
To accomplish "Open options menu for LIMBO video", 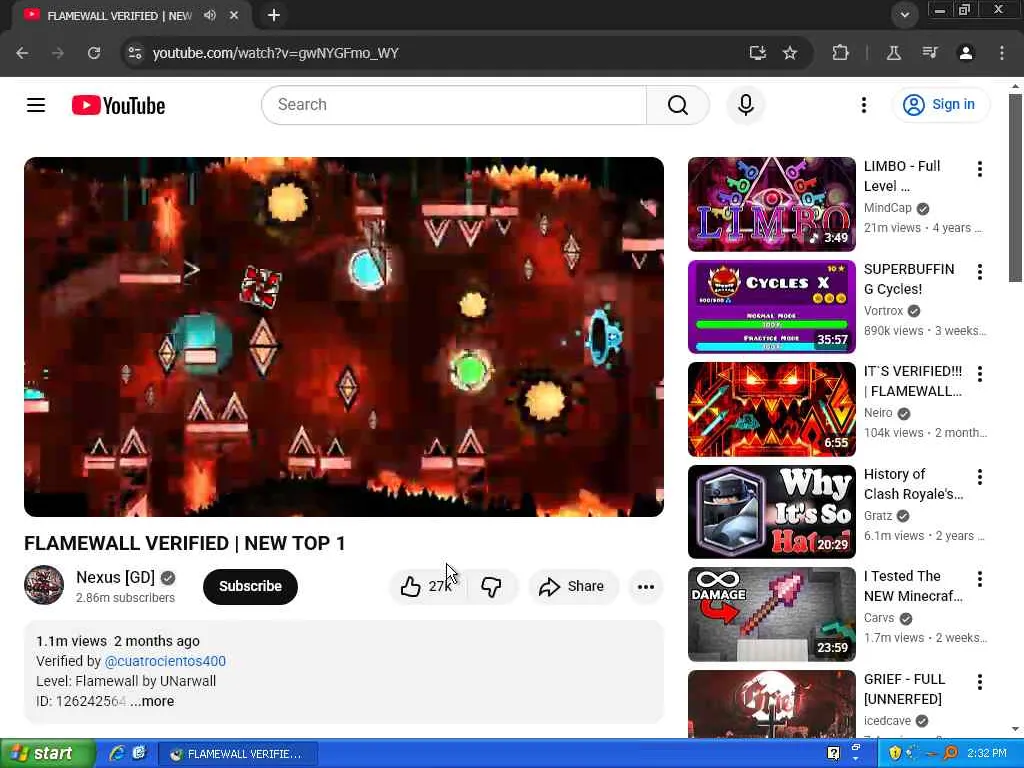I will (980, 169).
